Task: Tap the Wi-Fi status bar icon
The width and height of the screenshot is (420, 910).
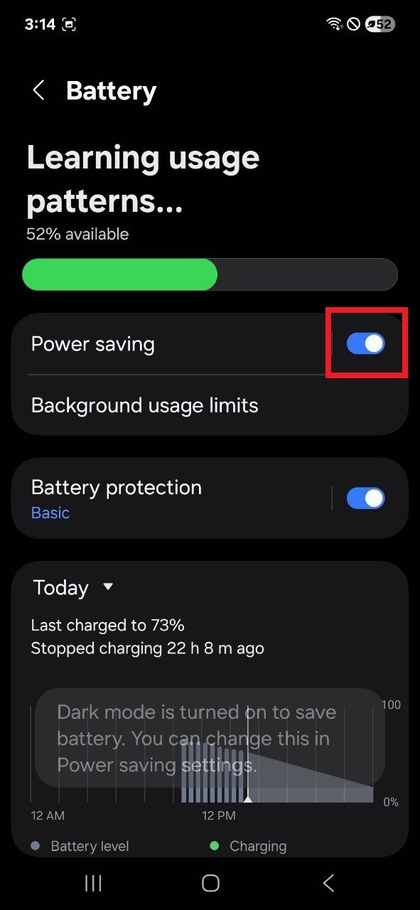Action: pos(334,24)
